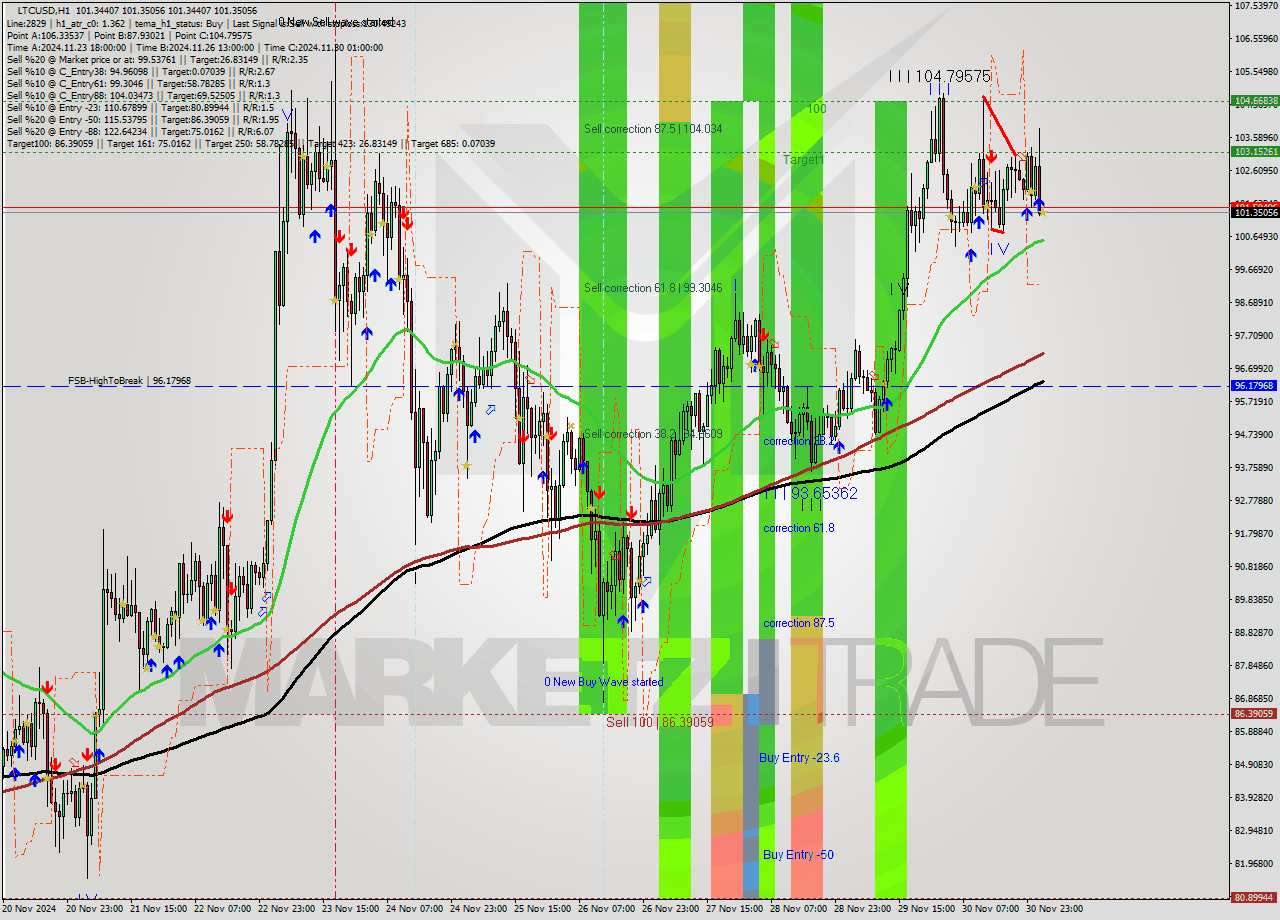Click '21 Nov 15:00' on the time axis
This screenshot has height=920, width=1280.
[159, 909]
